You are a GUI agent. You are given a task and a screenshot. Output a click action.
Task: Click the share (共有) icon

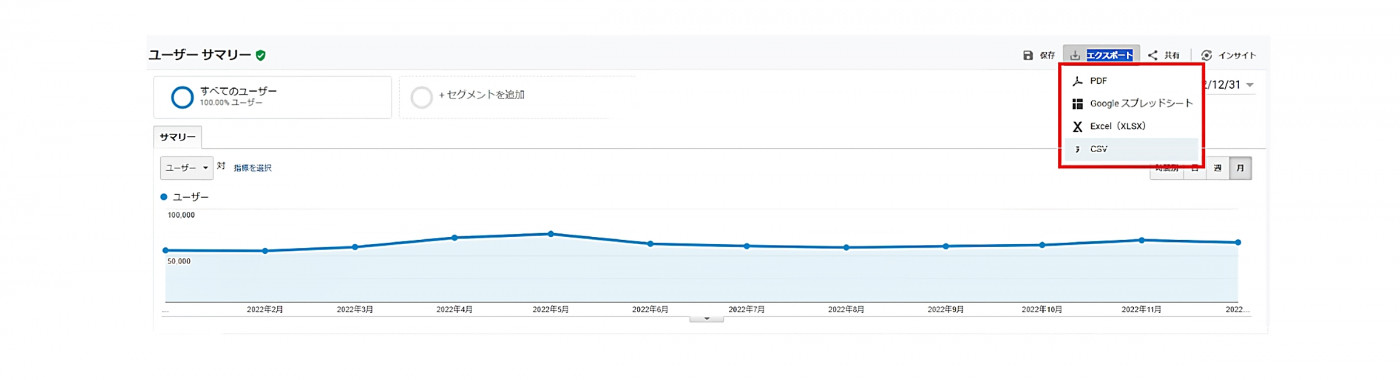[1153, 55]
